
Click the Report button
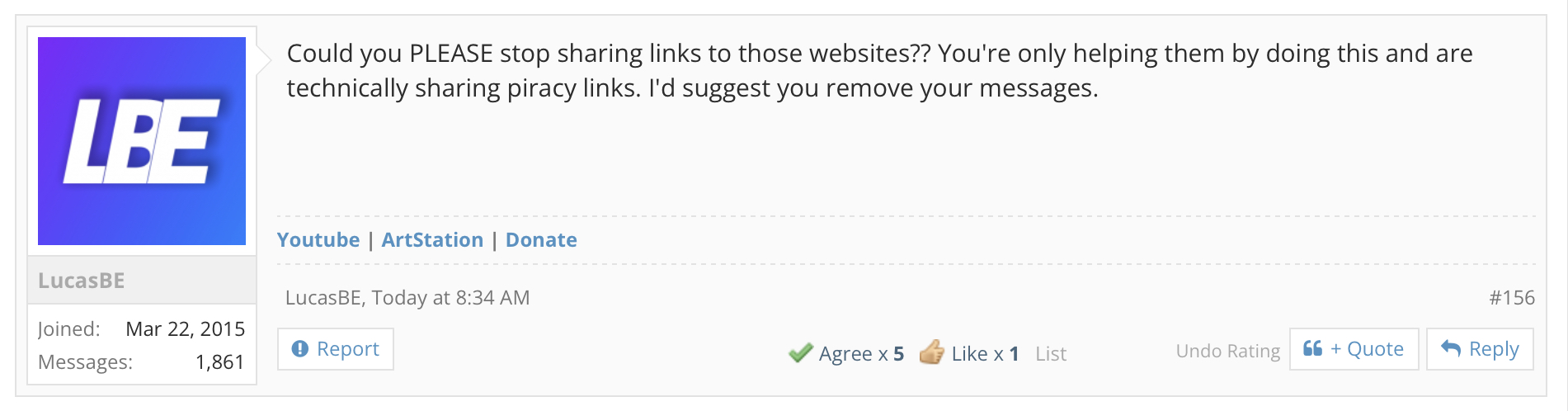[336, 349]
